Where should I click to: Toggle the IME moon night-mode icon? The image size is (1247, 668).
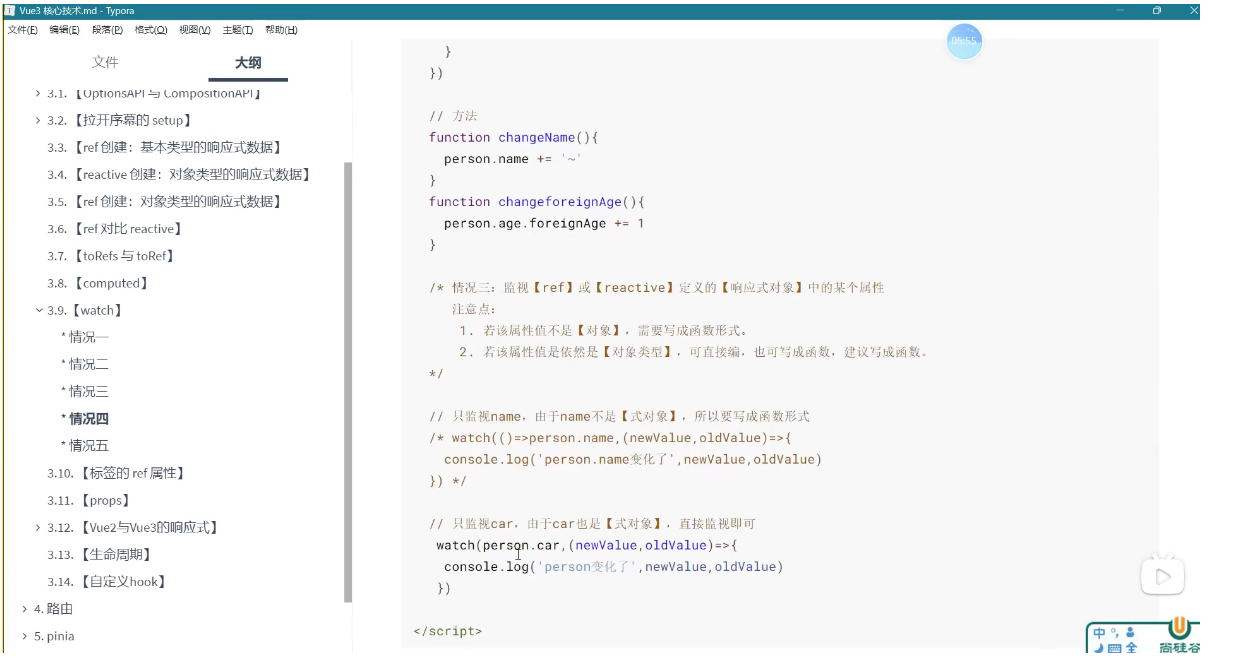1098,648
